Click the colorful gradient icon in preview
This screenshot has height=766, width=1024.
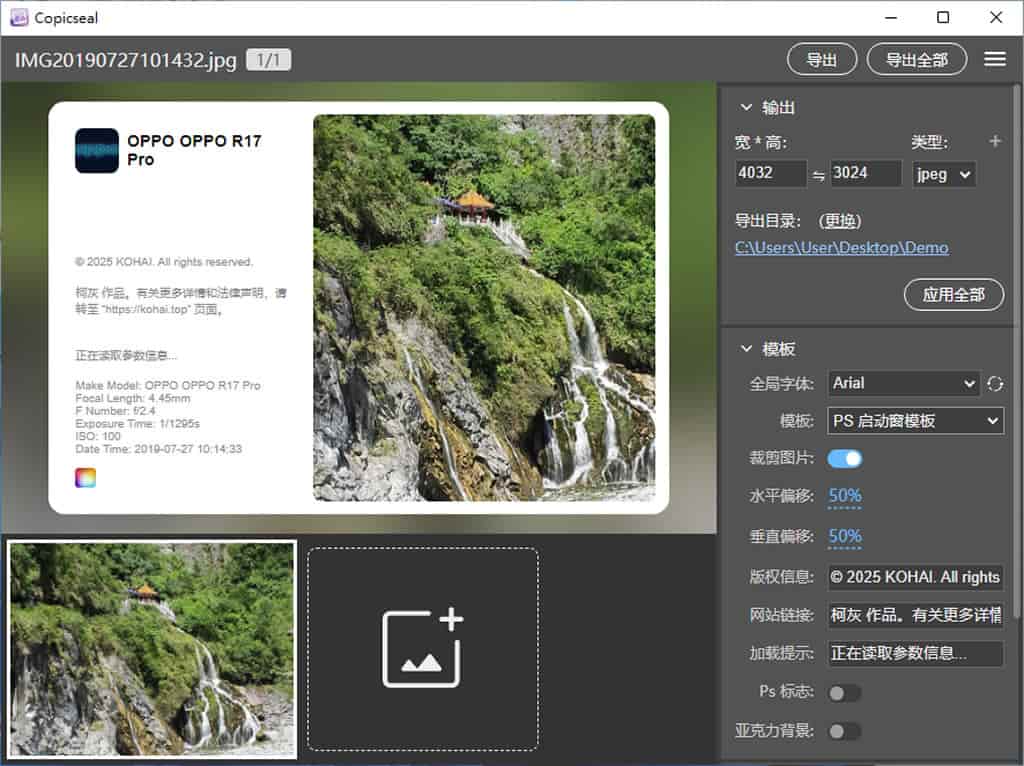[85, 477]
